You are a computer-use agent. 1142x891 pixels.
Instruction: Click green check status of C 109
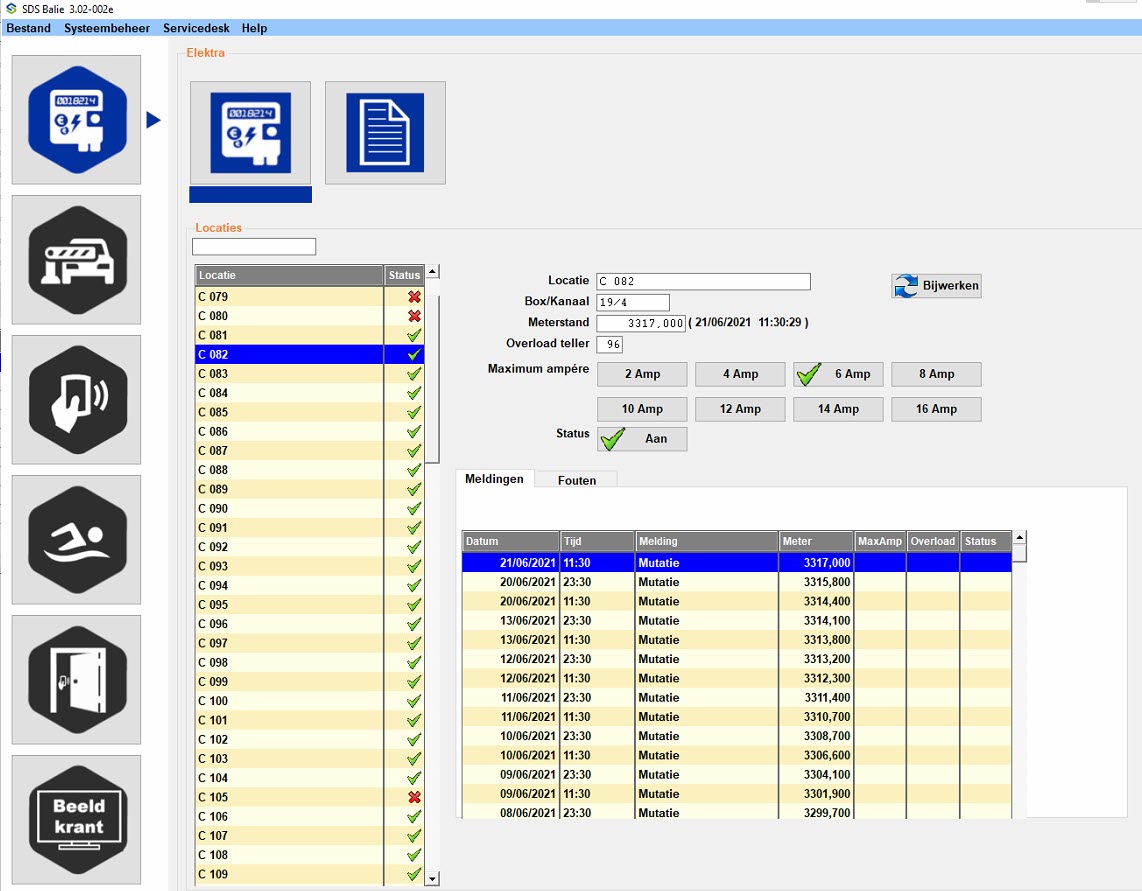point(414,874)
